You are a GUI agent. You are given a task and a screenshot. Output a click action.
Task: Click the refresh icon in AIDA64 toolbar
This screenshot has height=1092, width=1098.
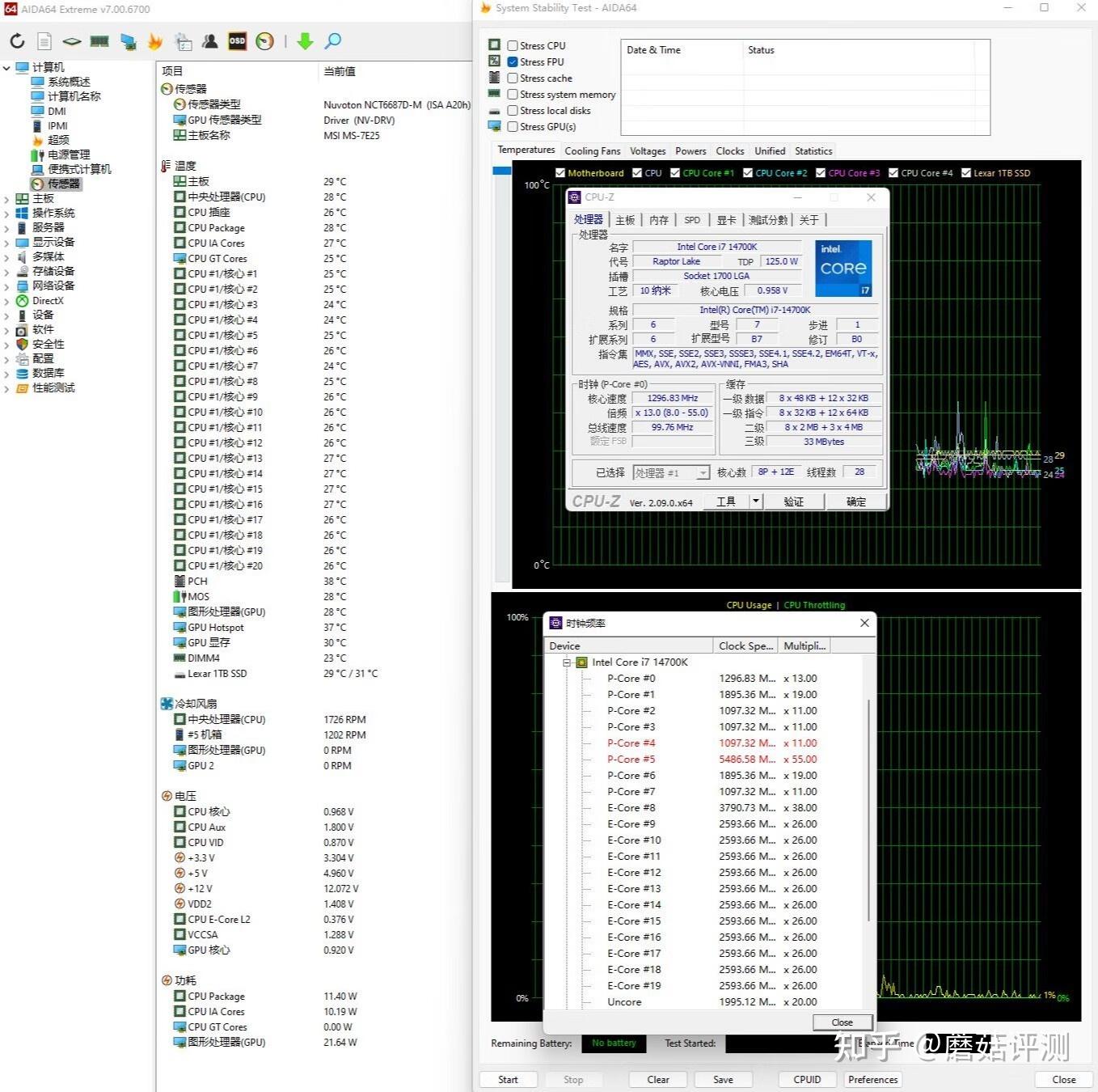pyautogui.click(x=17, y=40)
